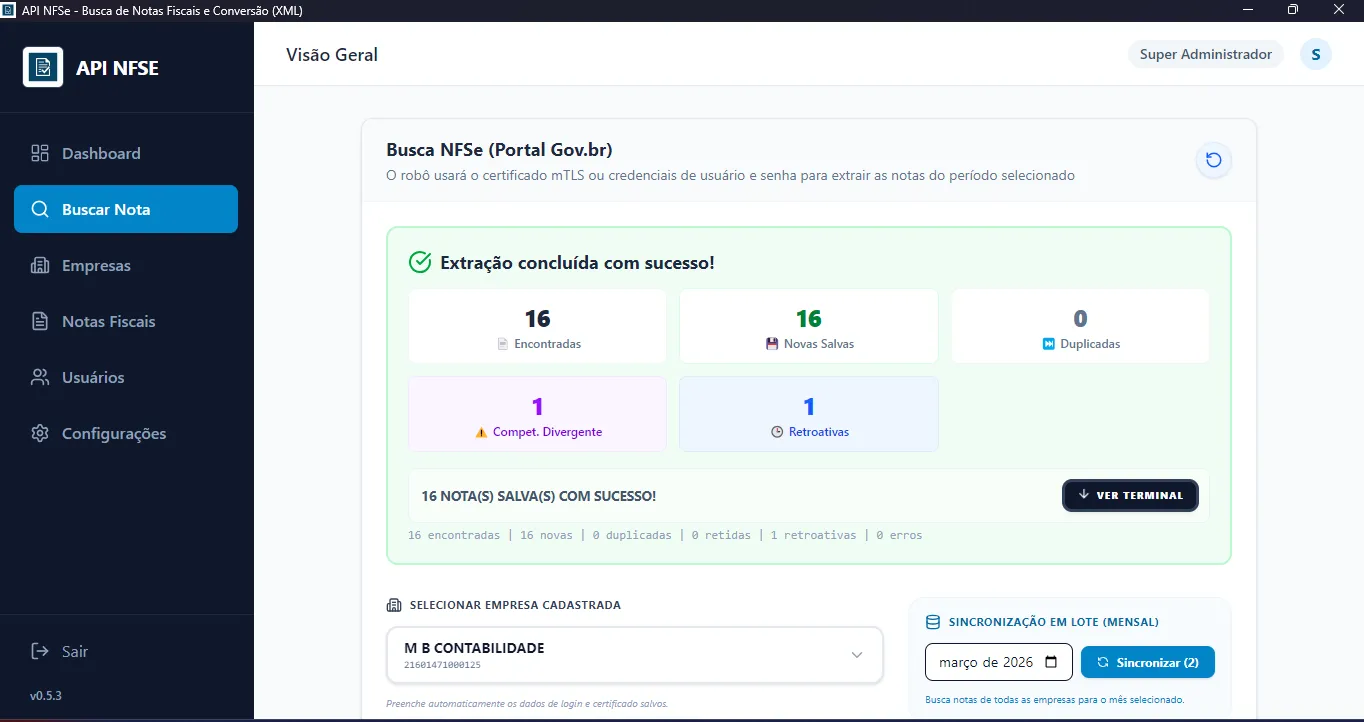The height and width of the screenshot is (722, 1364).
Task: Click the "1 retroativas" summary text
Action: point(813,535)
